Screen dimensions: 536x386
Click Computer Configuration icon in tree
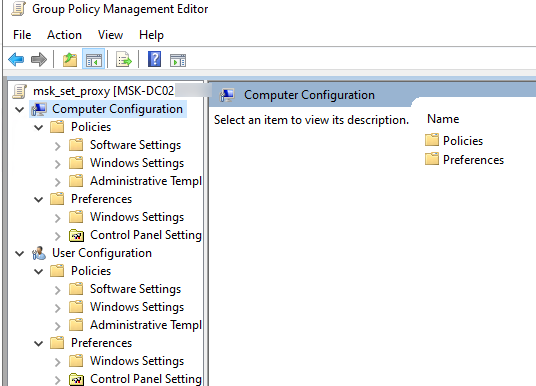click(39, 109)
